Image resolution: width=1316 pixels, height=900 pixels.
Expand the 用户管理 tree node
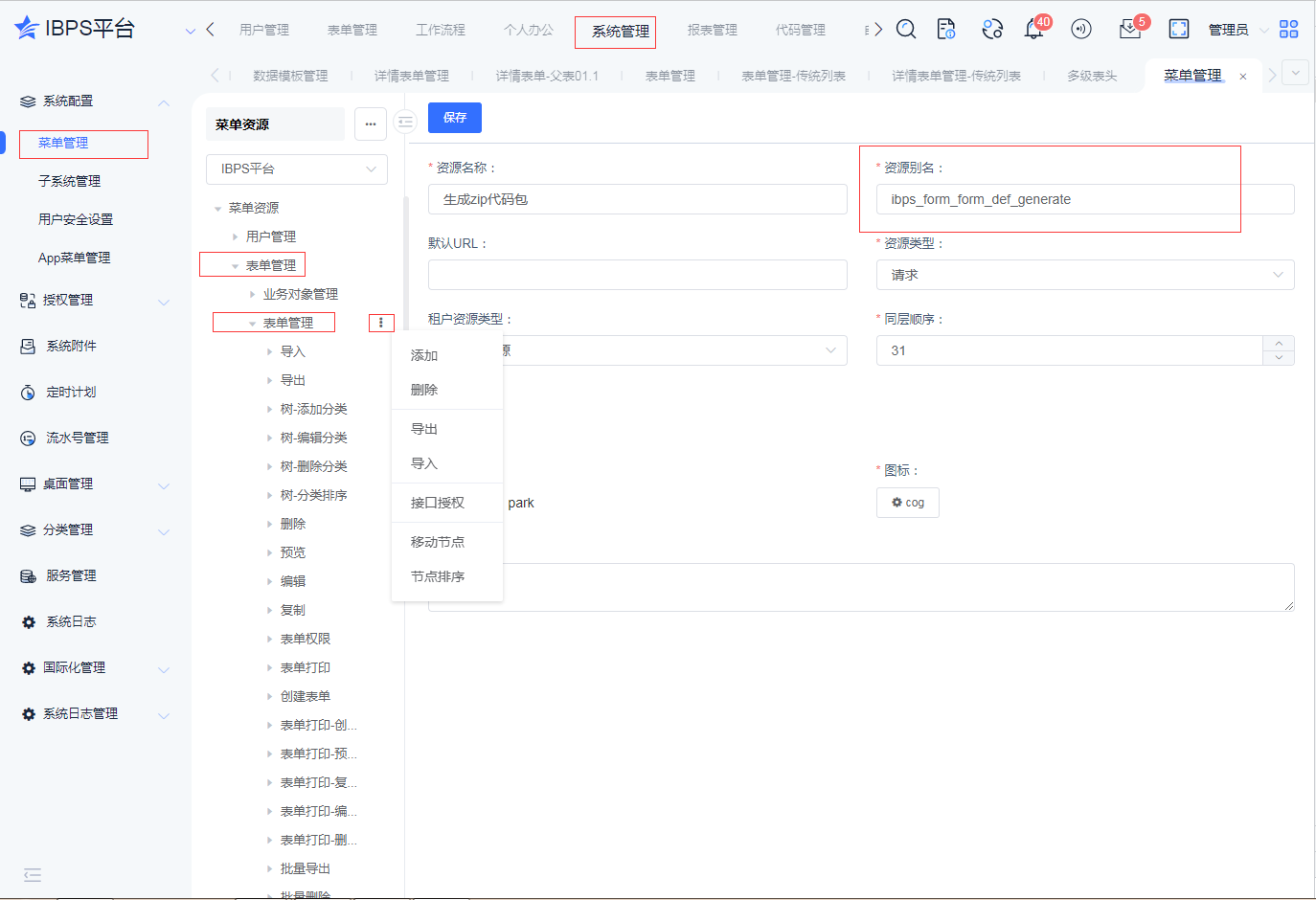tap(236, 236)
